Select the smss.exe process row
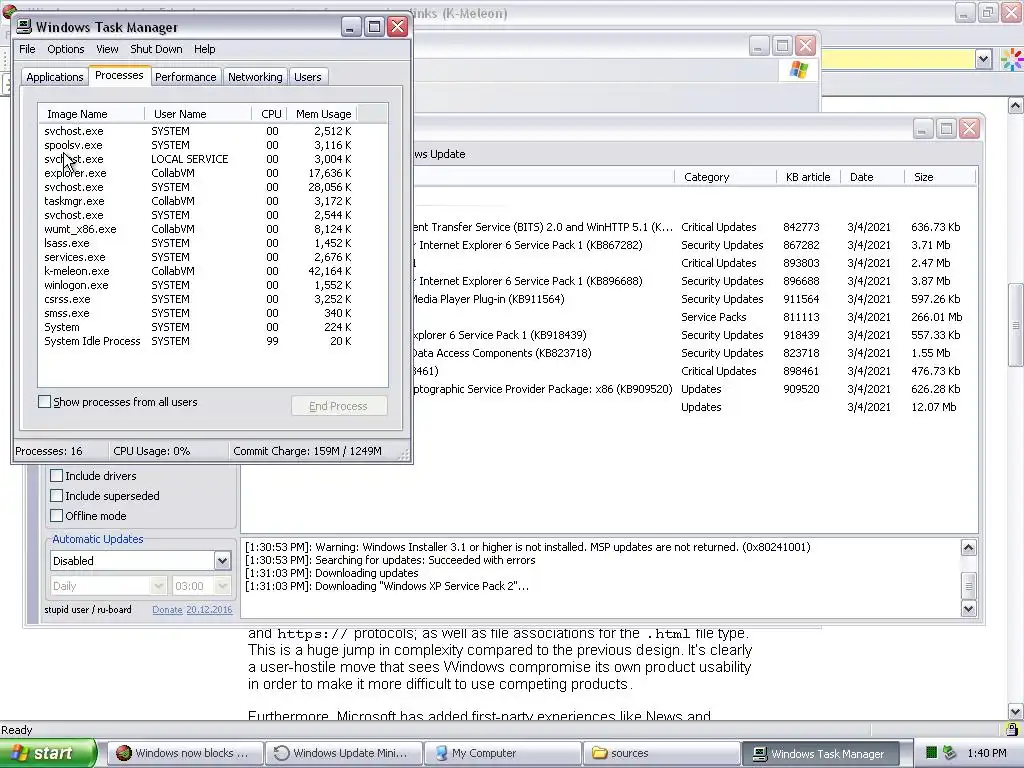Screen dimensions: 1024x768 point(198,313)
